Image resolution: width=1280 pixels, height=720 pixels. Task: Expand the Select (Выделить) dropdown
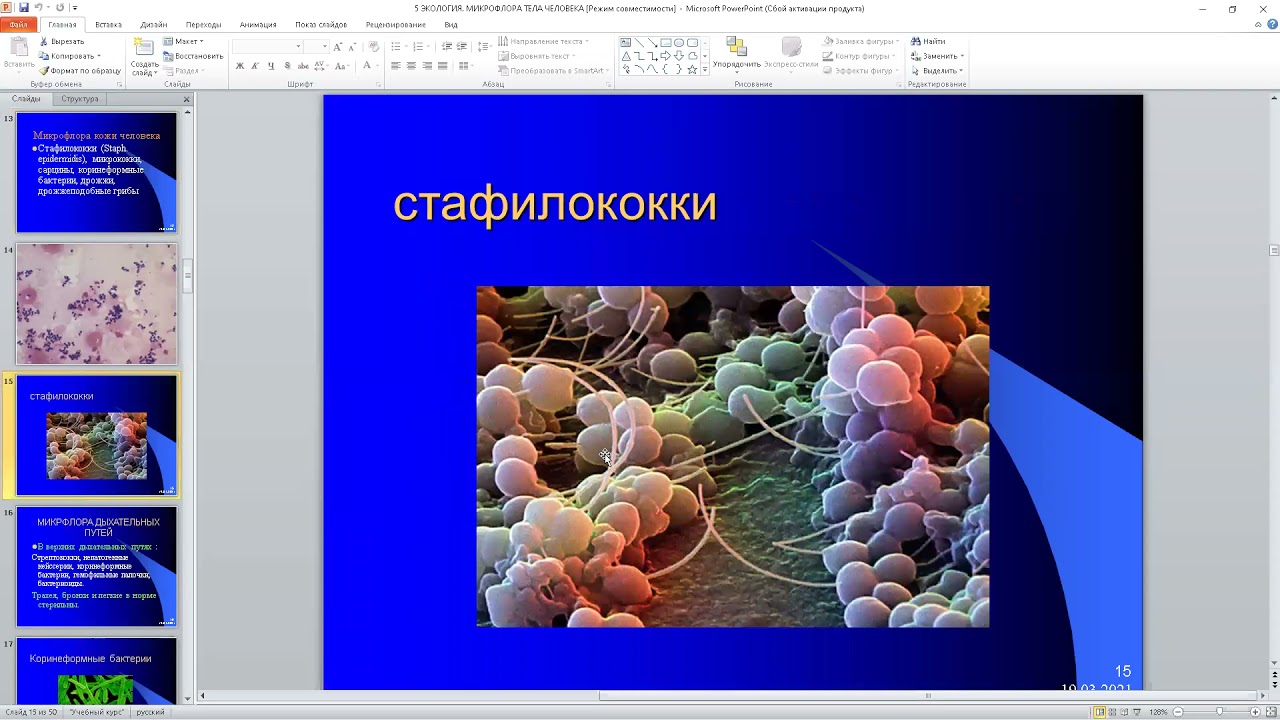click(x=961, y=71)
